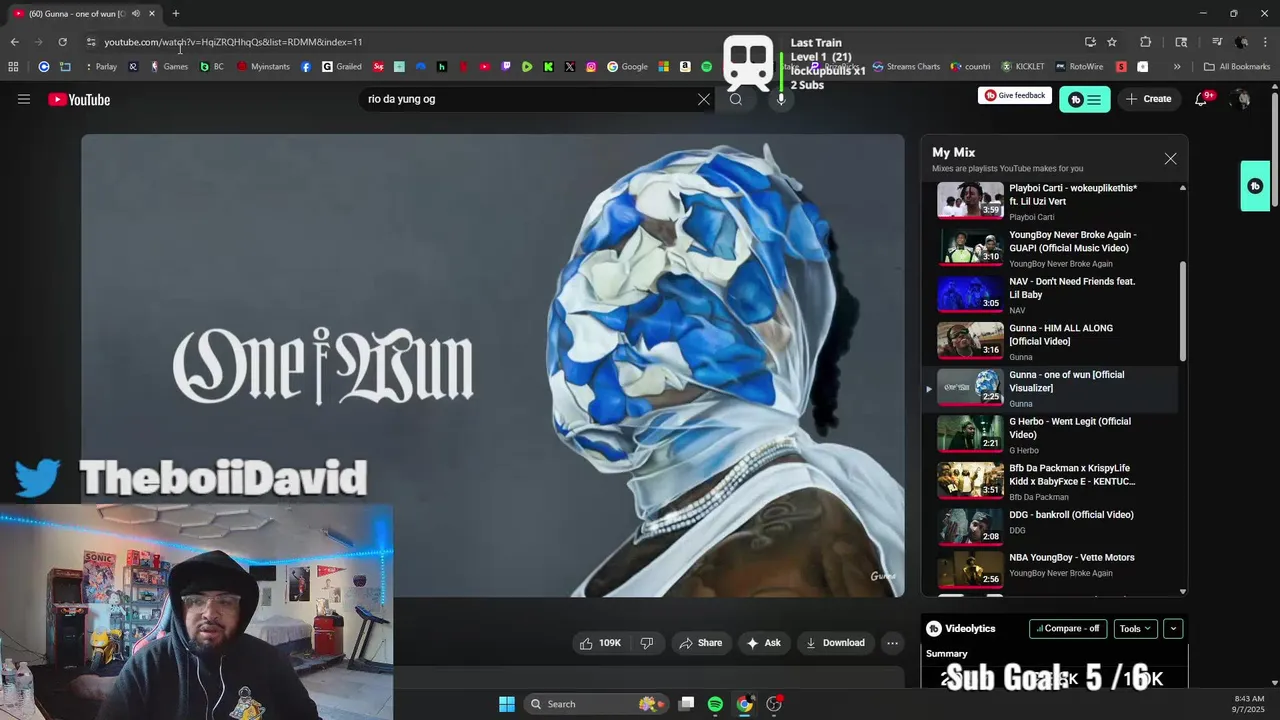Screen dimensions: 1280x720
Task: Click the TubeBuddy side tab icon
Action: tap(1255, 186)
